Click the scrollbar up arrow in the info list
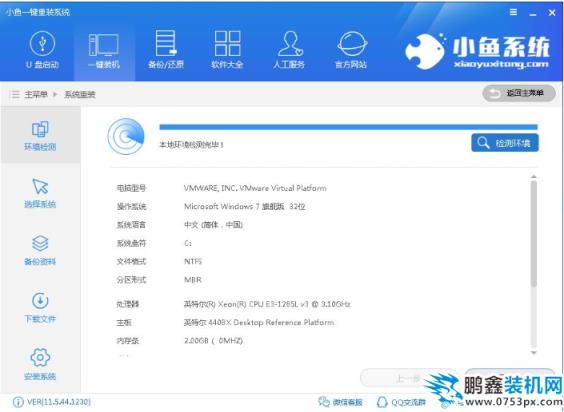This screenshot has height=412, width=564. point(533,177)
